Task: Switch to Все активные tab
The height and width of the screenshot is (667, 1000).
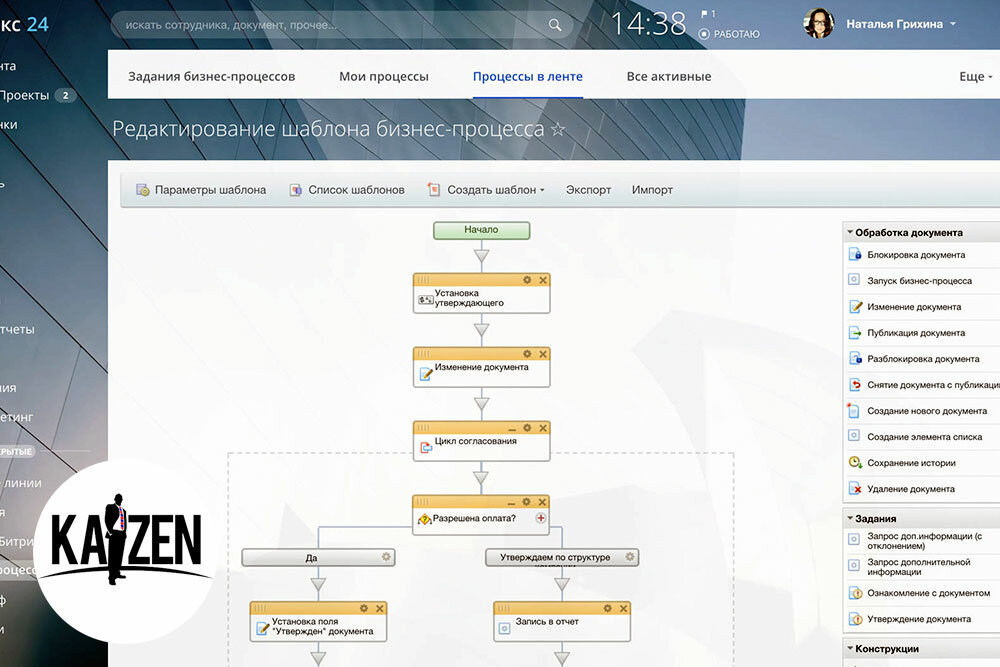Action: pyautogui.click(x=668, y=77)
